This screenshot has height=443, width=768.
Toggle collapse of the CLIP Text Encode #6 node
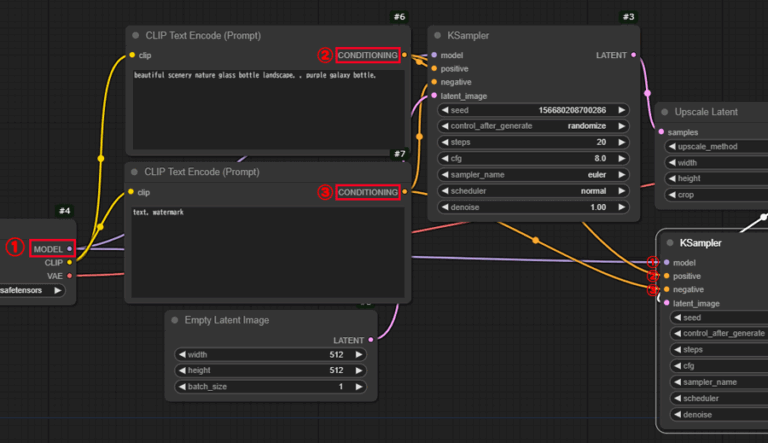pyautogui.click(x=135, y=35)
